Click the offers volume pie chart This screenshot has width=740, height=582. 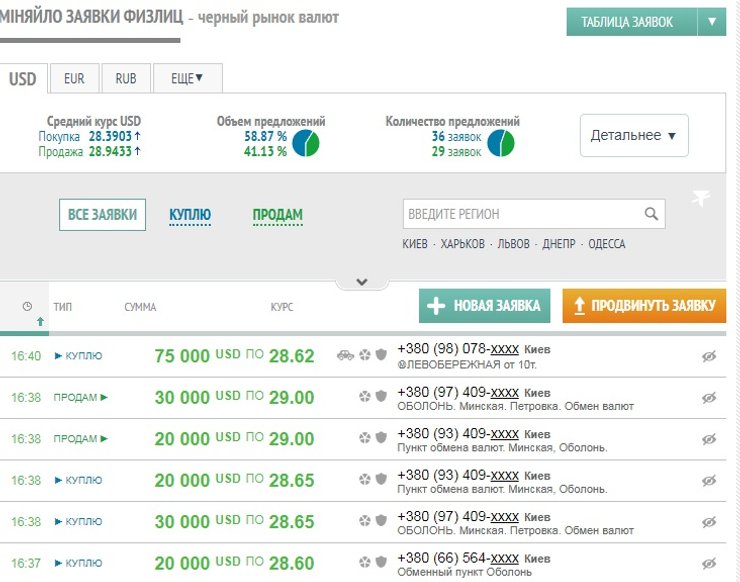point(306,144)
